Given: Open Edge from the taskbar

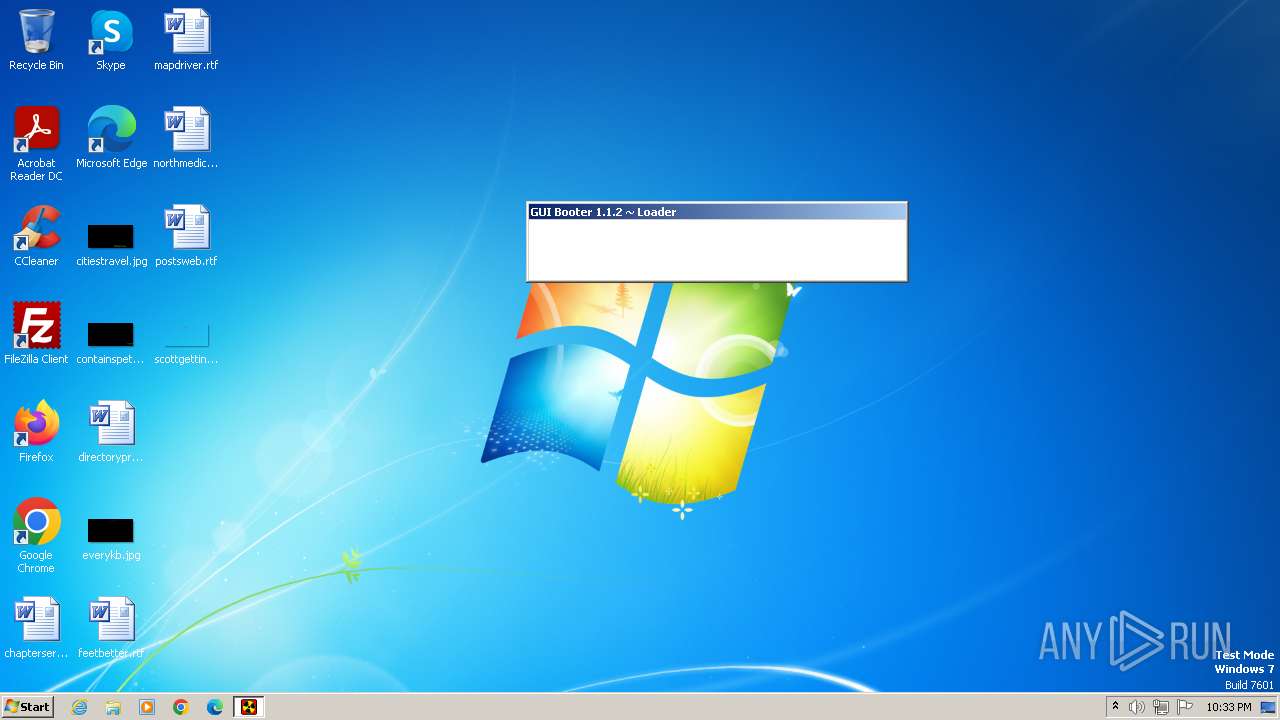Looking at the screenshot, I should (x=215, y=707).
